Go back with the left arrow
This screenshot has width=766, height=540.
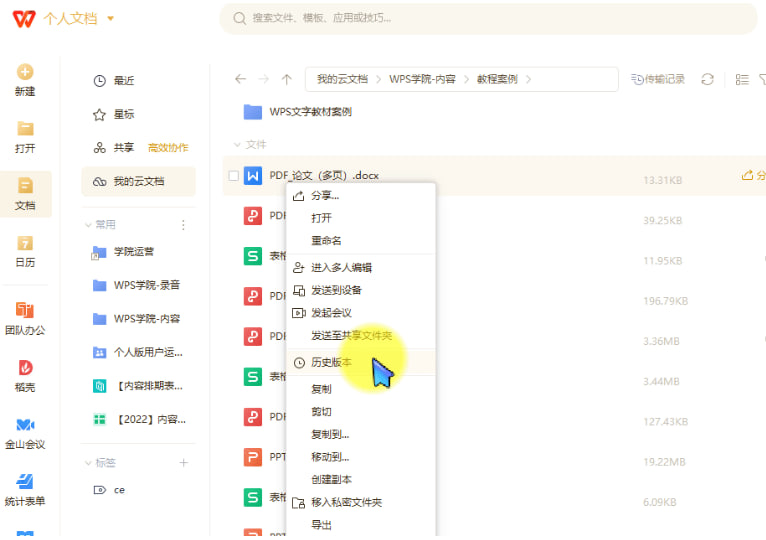click(x=240, y=79)
